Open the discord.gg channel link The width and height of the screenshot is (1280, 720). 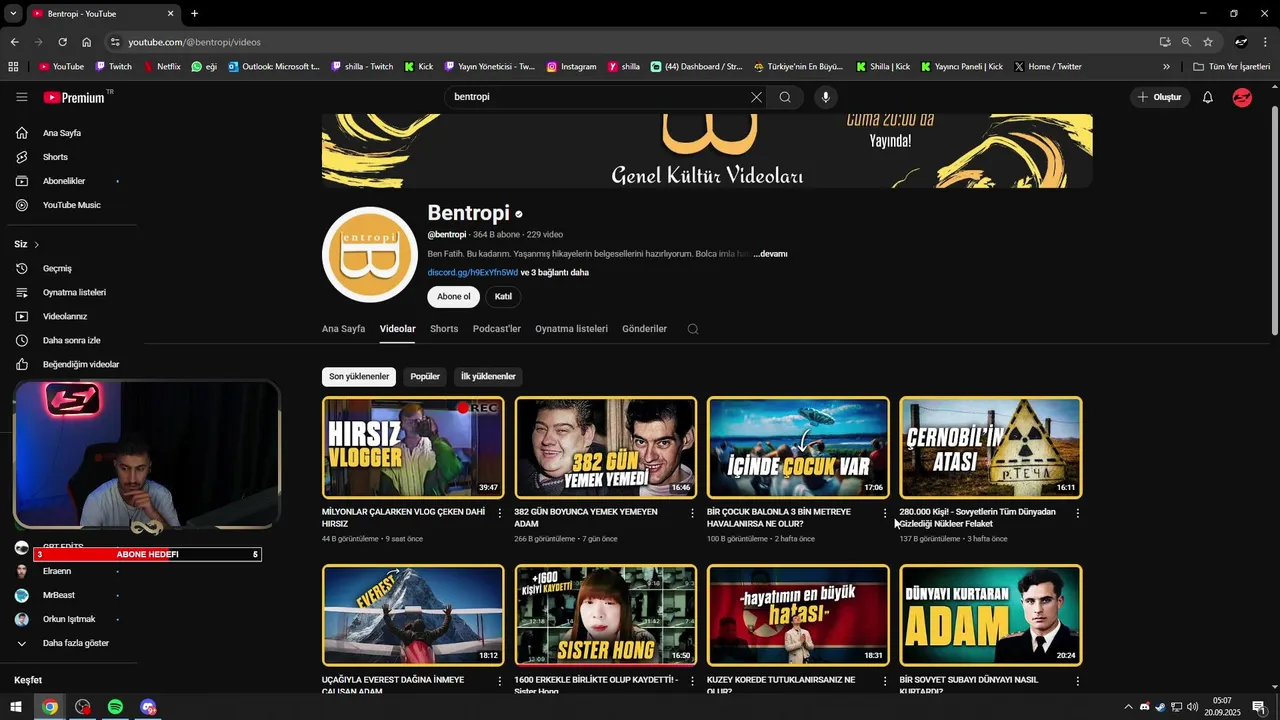472,273
